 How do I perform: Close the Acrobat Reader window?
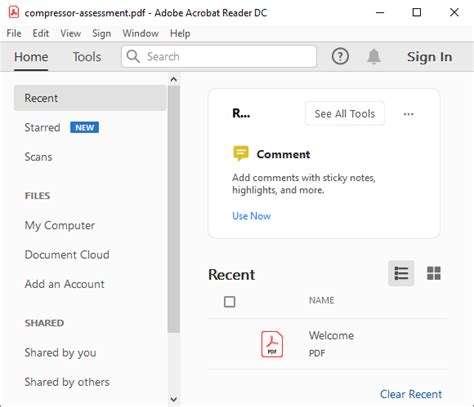pos(454,13)
